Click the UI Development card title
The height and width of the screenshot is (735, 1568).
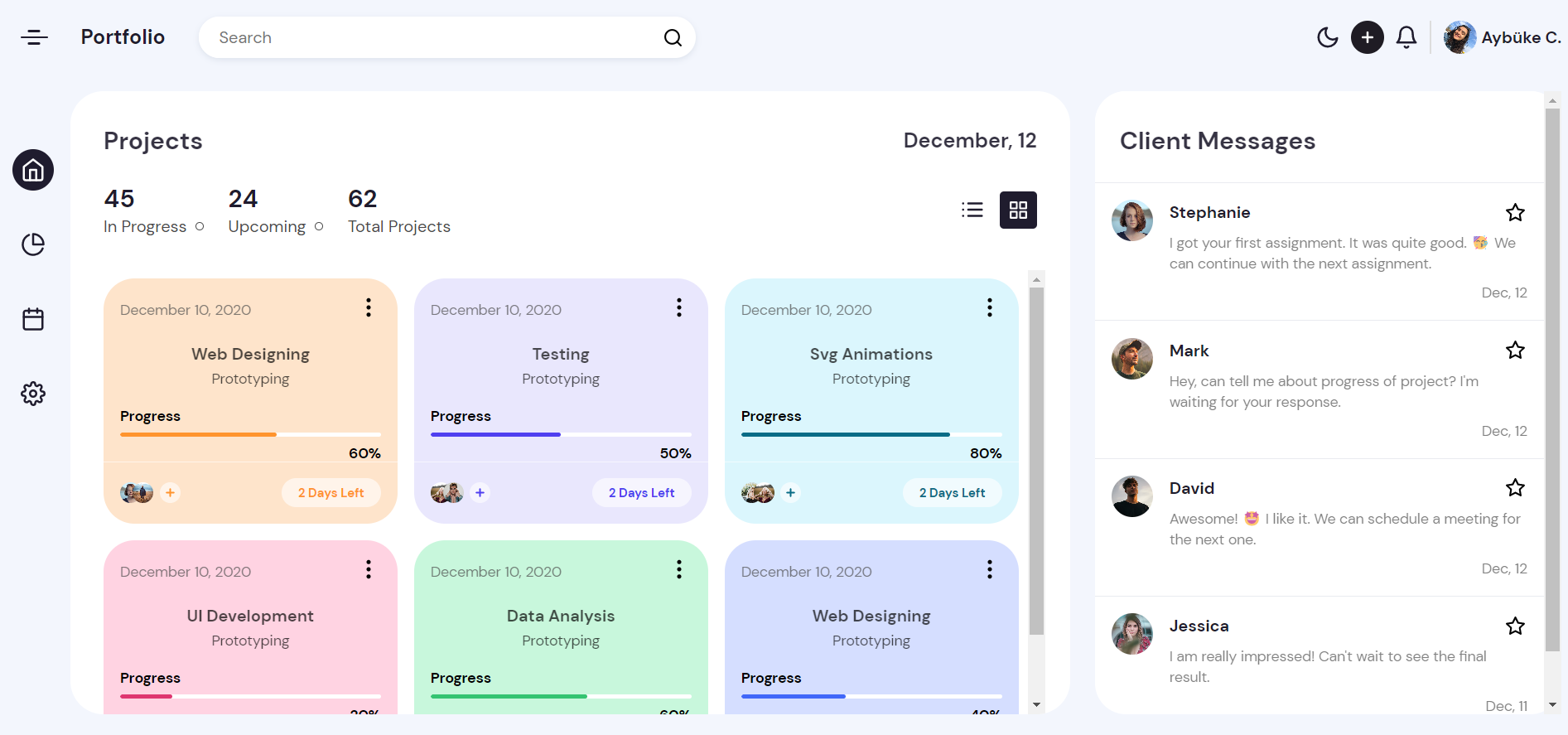[x=250, y=616]
